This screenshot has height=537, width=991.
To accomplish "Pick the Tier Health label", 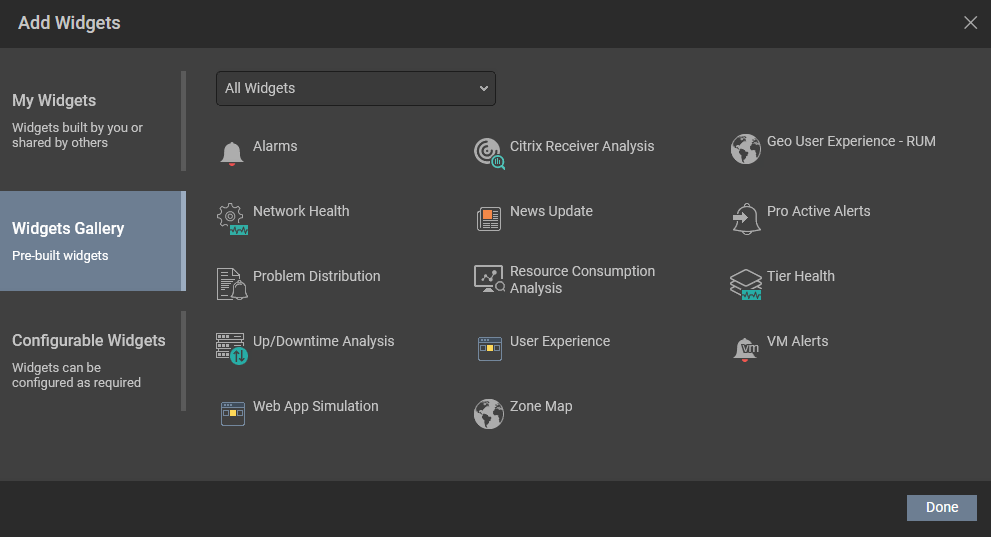I will (x=801, y=276).
